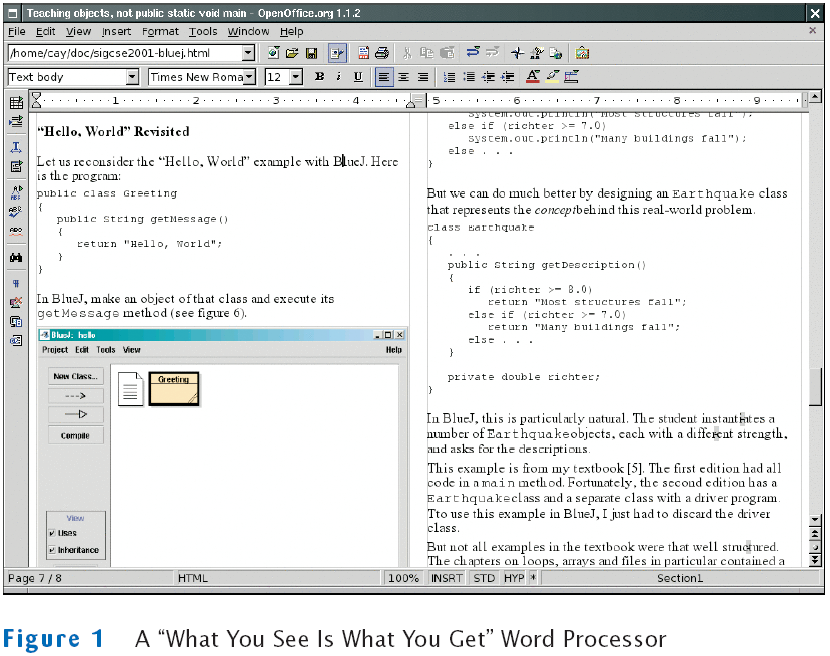Expand the Text body style dropdown

(132, 77)
